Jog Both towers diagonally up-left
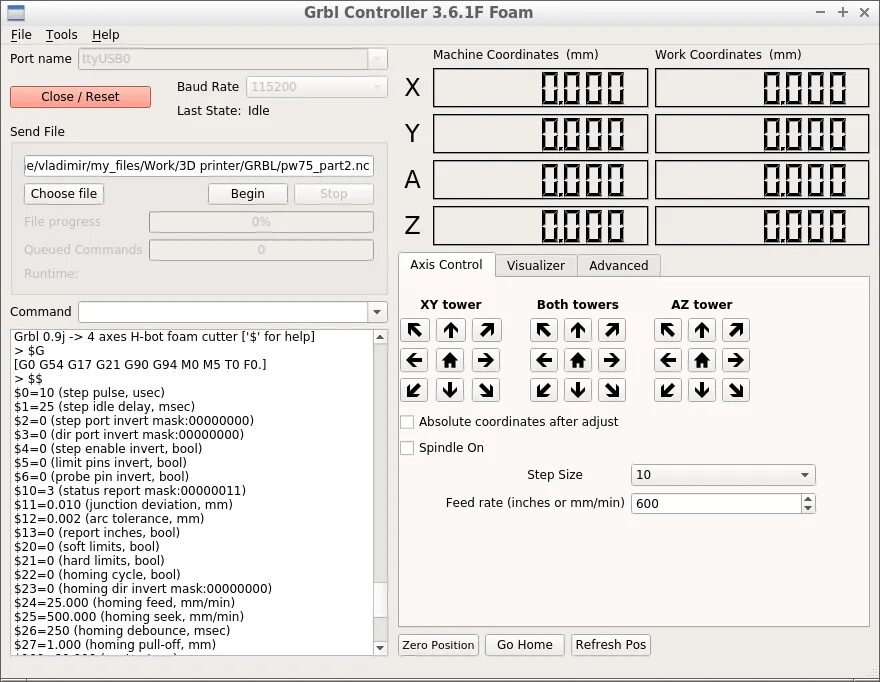This screenshot has width=880, height=682. tap(544, 330)
